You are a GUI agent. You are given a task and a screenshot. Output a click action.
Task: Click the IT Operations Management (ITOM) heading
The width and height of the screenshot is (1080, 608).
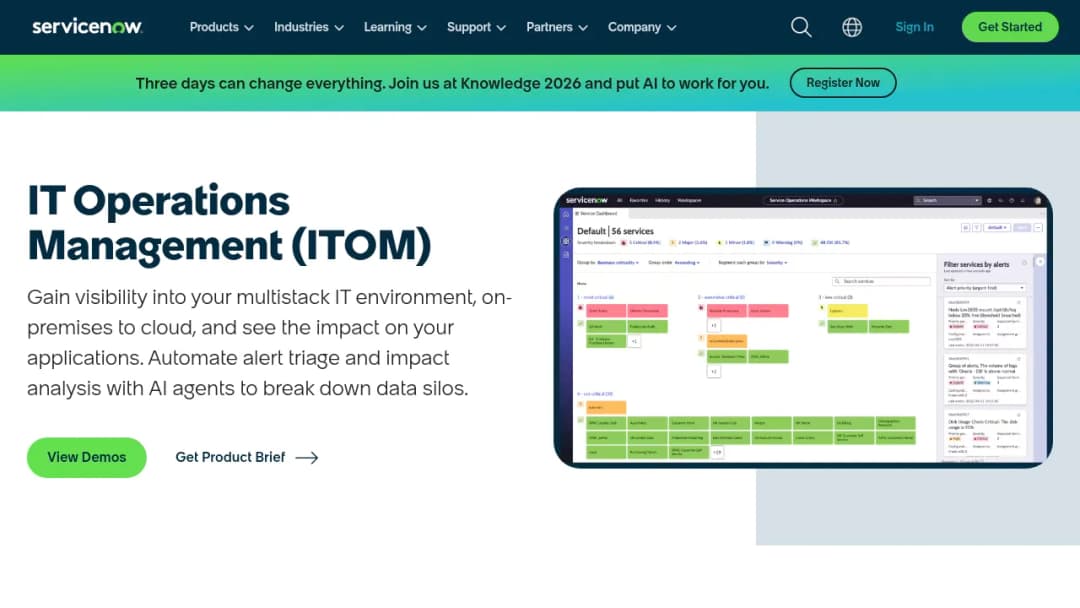229,223
